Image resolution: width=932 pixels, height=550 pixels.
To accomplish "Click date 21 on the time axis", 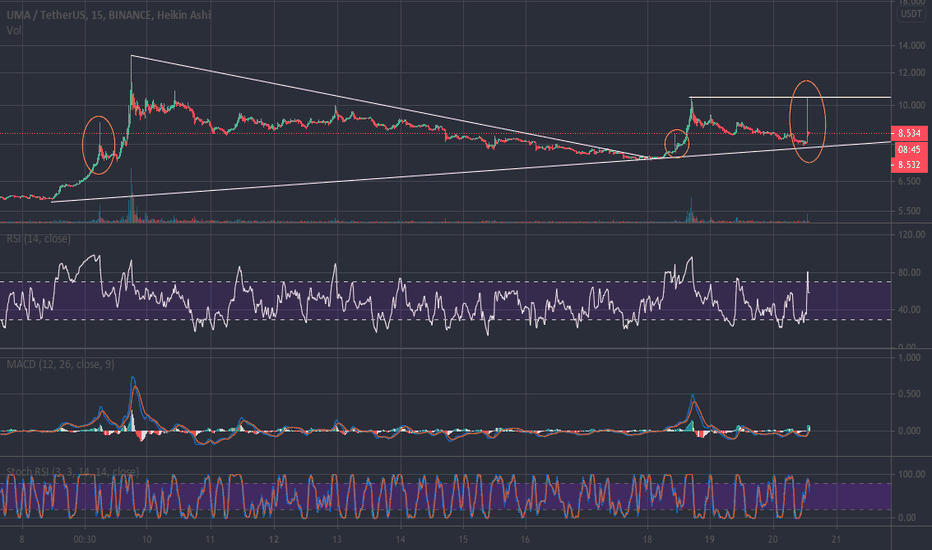I will pyautogui.click(x=836, y=539).
